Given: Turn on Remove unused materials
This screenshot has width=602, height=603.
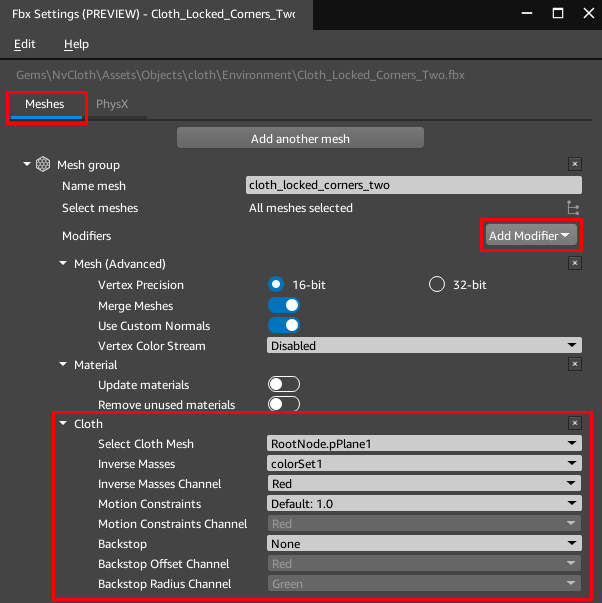Looking at the screenshot, I should (x=284, y=405).
